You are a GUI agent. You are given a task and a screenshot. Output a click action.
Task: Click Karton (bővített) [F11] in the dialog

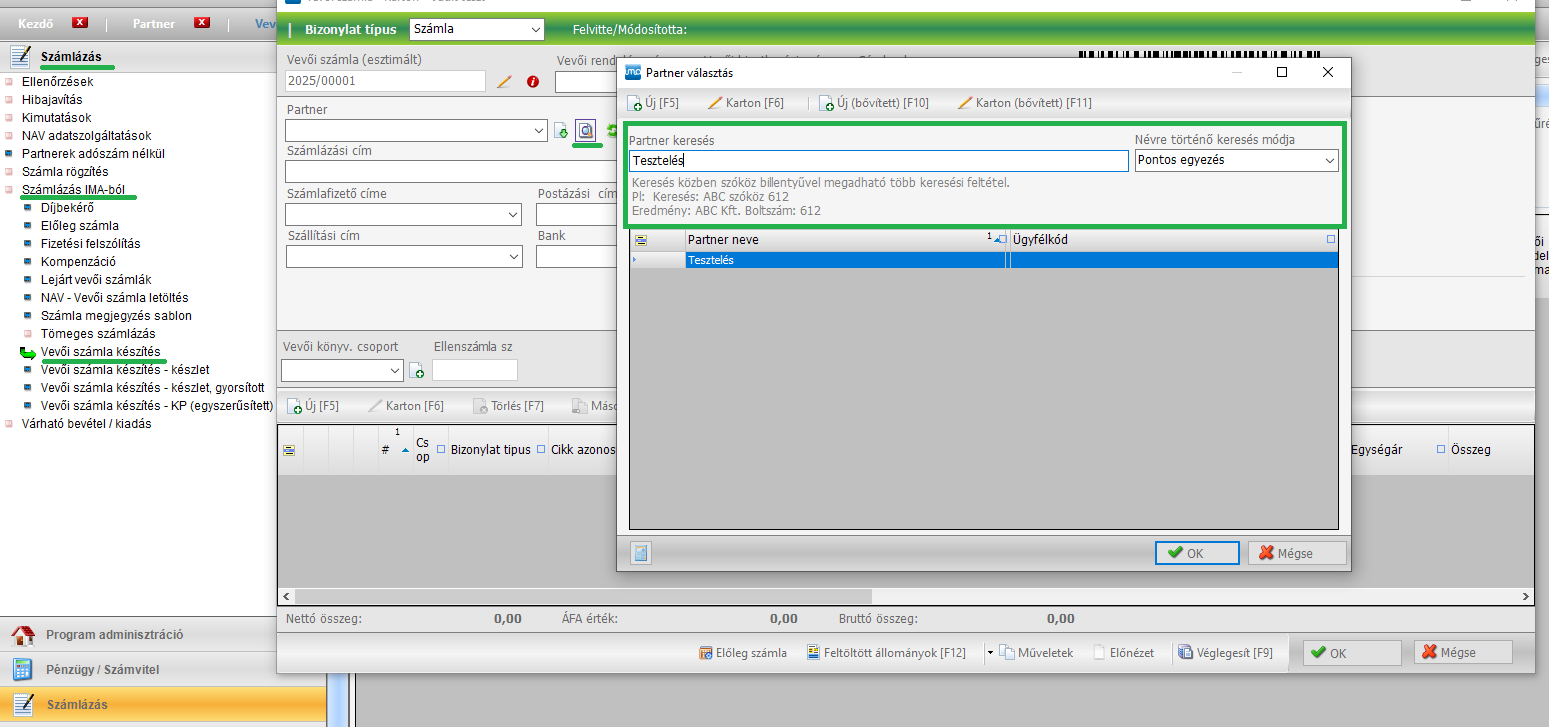click(x=1024, y=103)
